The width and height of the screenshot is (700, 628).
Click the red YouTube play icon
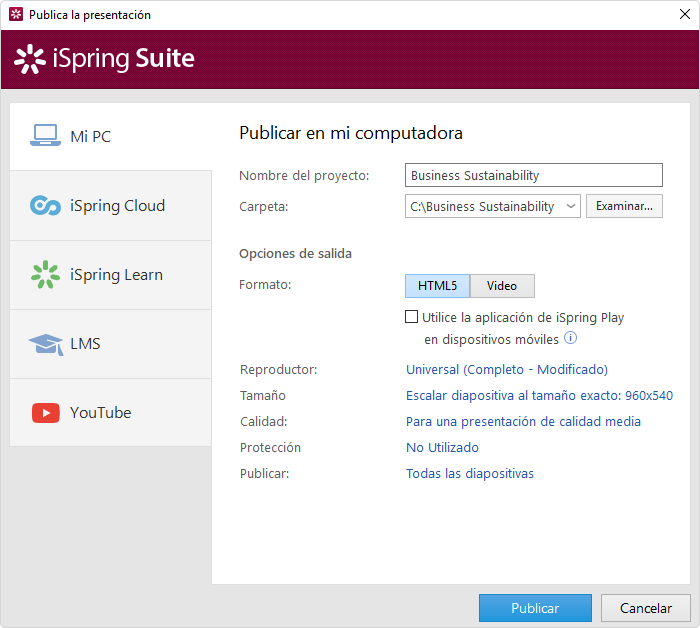click(x=46, y=413)
